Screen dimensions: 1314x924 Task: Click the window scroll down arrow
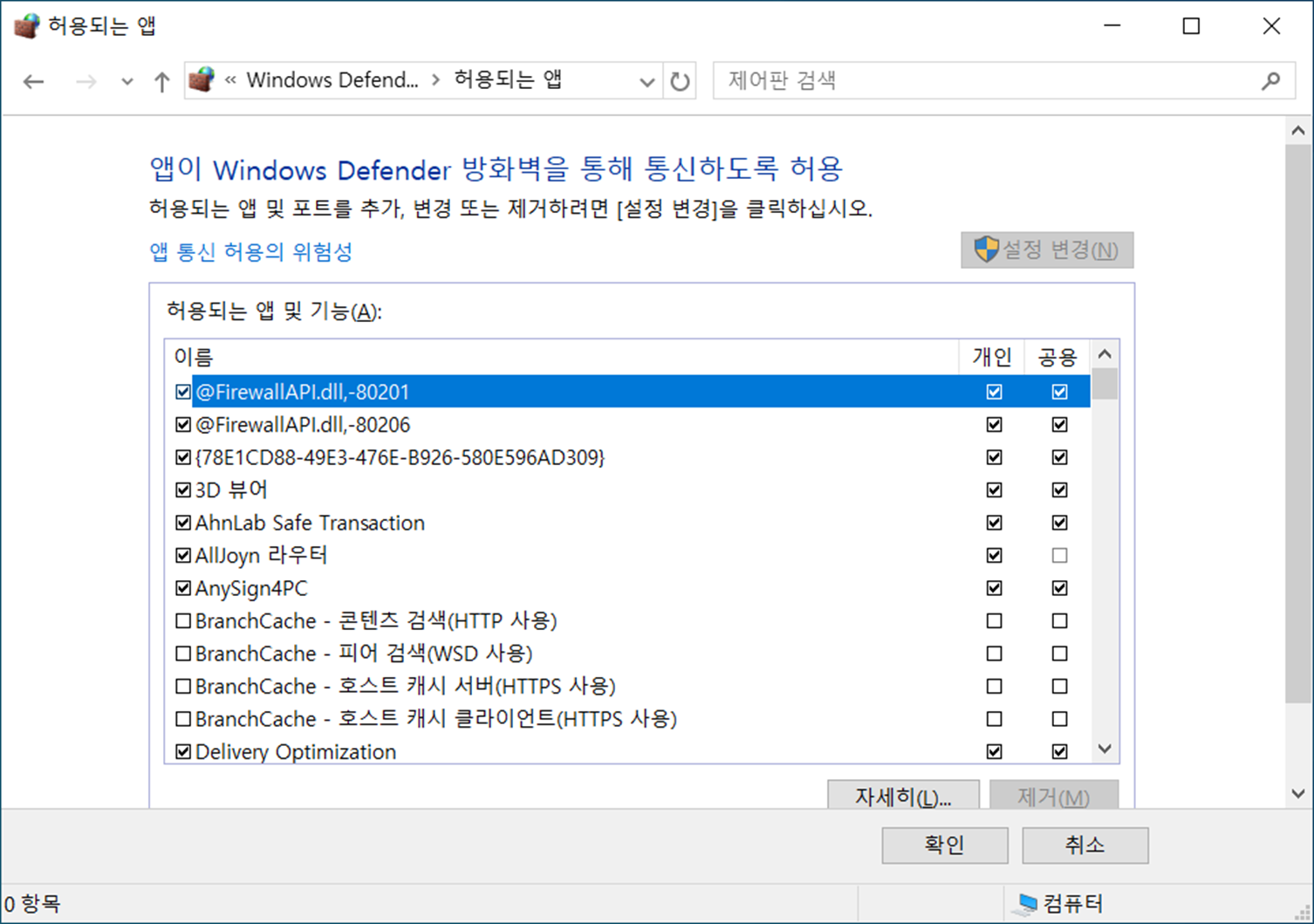pyautogui.click(x=1298, y=793)
